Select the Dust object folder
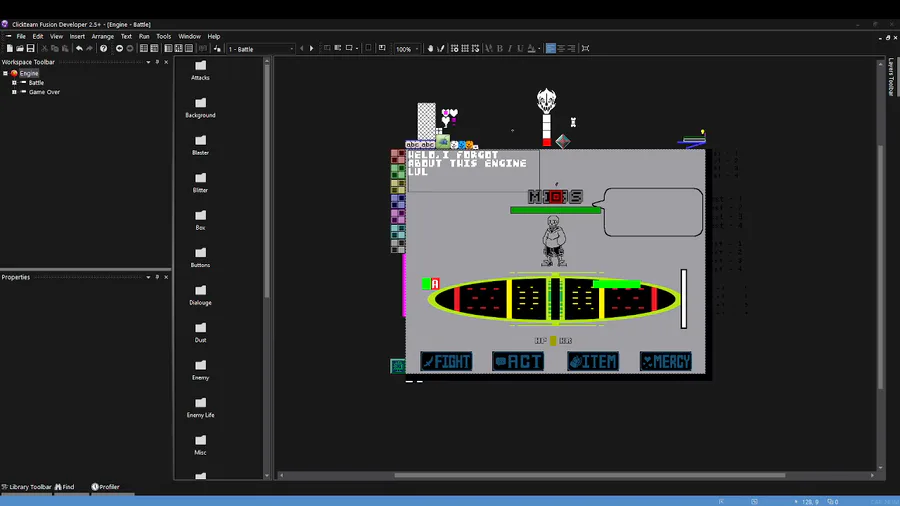Viewport: 900px width, 506px height. point(200,333)
